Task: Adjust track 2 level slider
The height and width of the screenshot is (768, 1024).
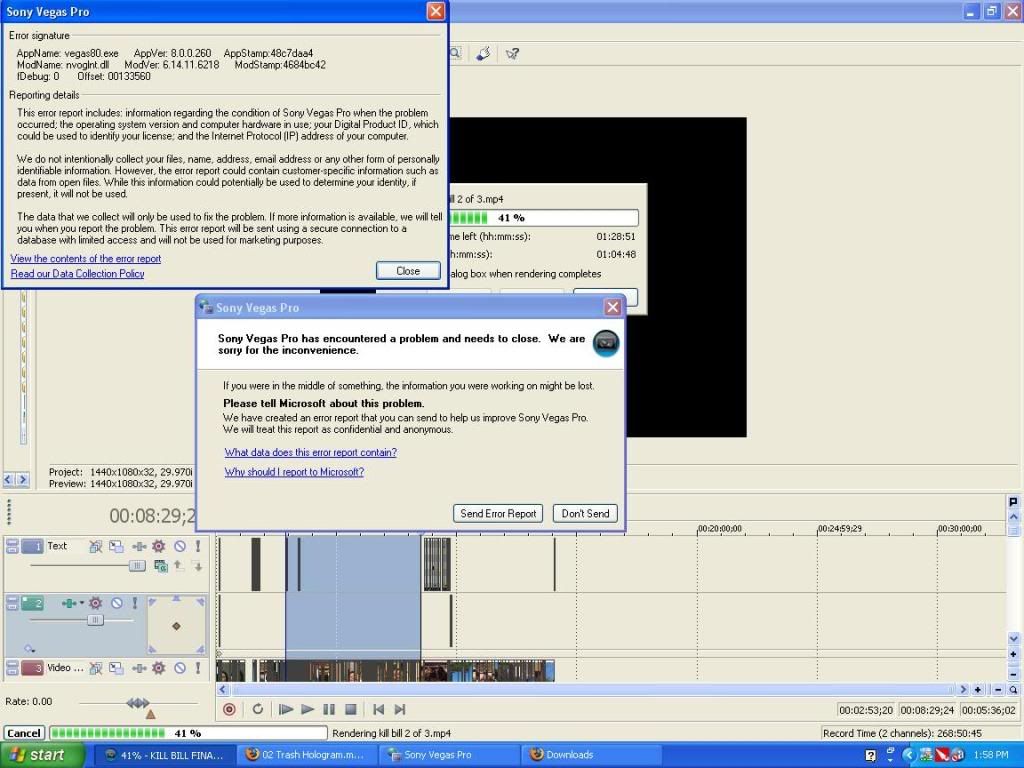Action: pyautogui.click(x=95, y=620)
